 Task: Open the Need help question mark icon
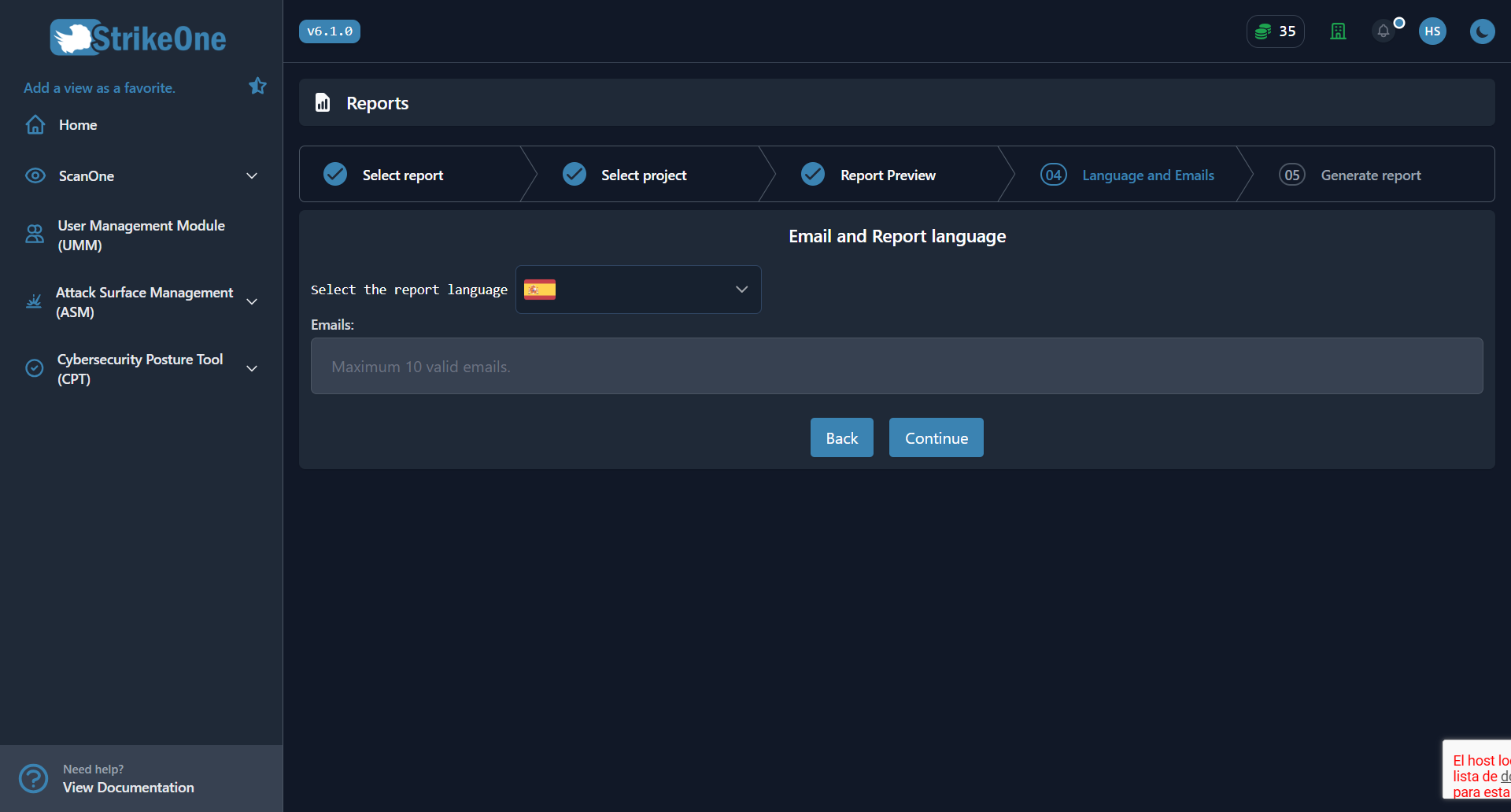[33, 778]
